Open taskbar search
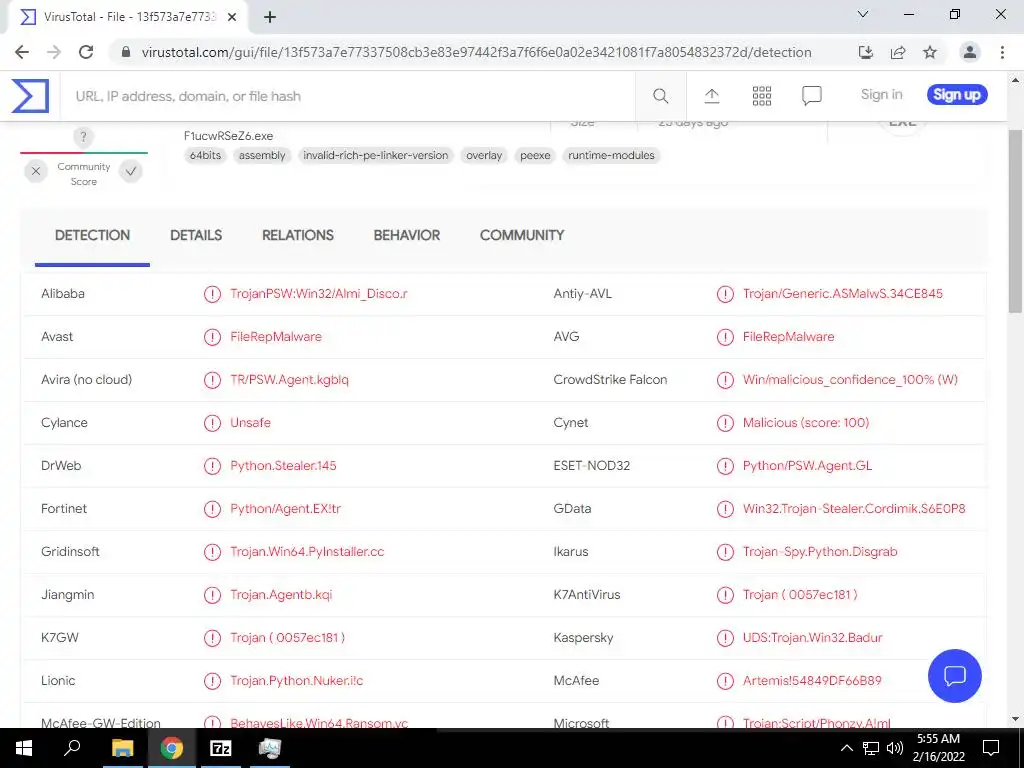The image size is (1024, 768). coord(72,748)
